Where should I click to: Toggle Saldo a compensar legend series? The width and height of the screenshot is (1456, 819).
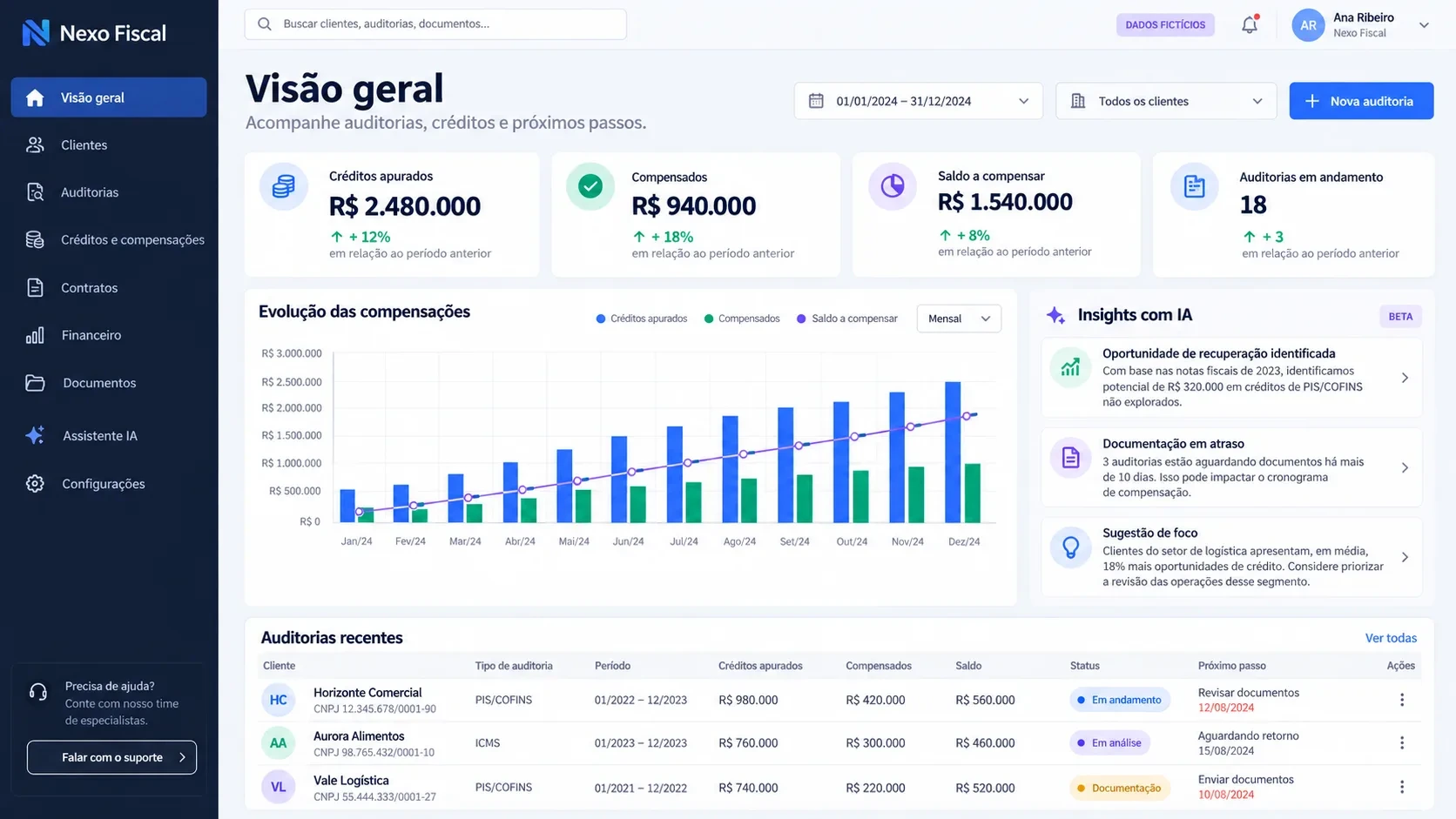[x=847, y=319]
